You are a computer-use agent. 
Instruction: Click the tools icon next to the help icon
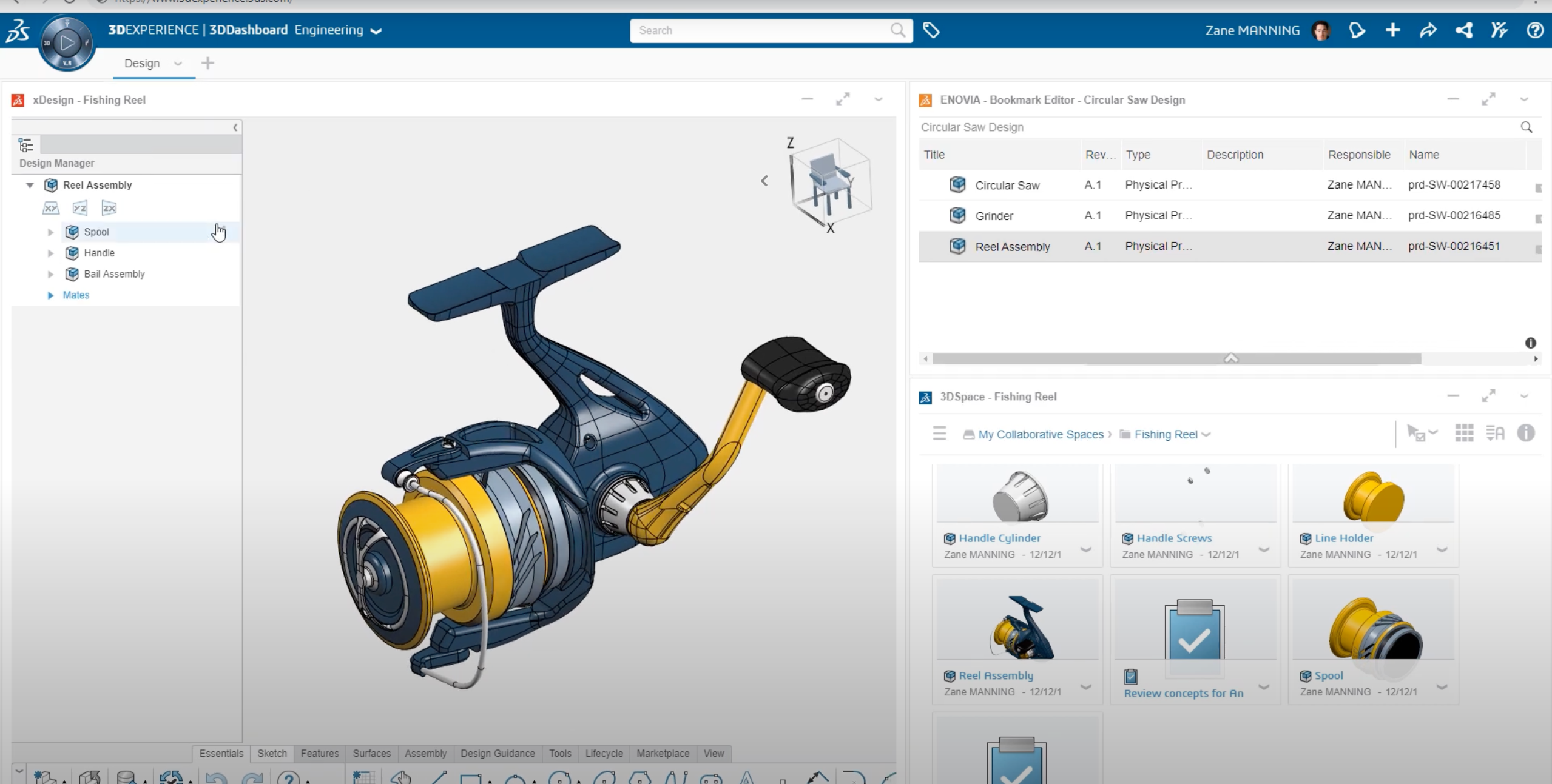[x=1499, y=30]
